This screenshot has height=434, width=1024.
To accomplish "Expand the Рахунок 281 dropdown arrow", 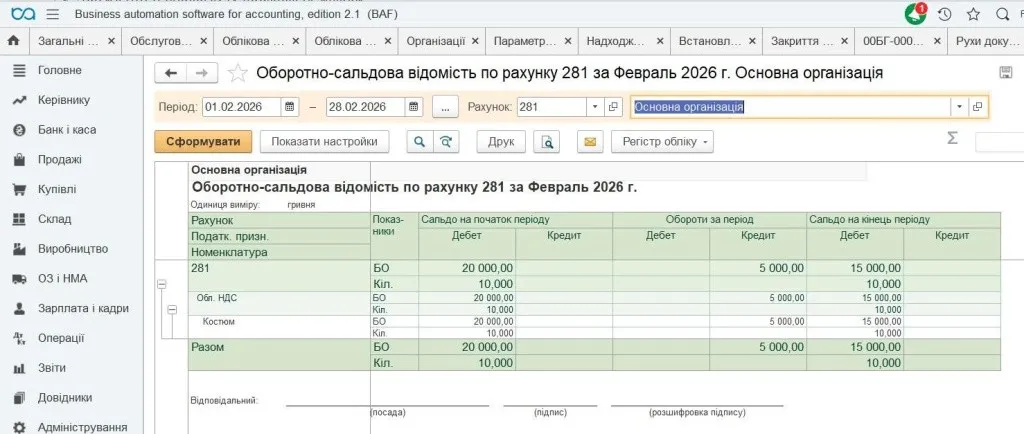I will [595, 107].
